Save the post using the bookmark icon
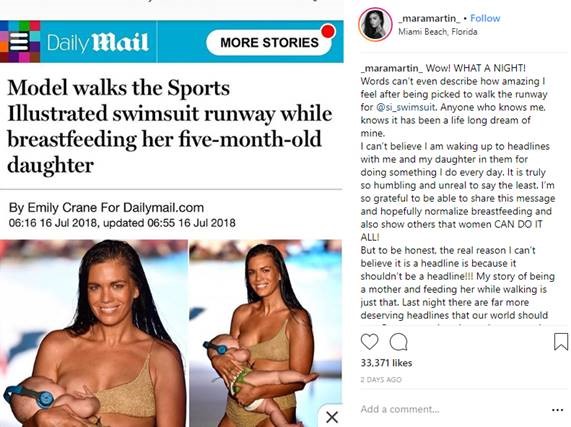 [561, 341]
